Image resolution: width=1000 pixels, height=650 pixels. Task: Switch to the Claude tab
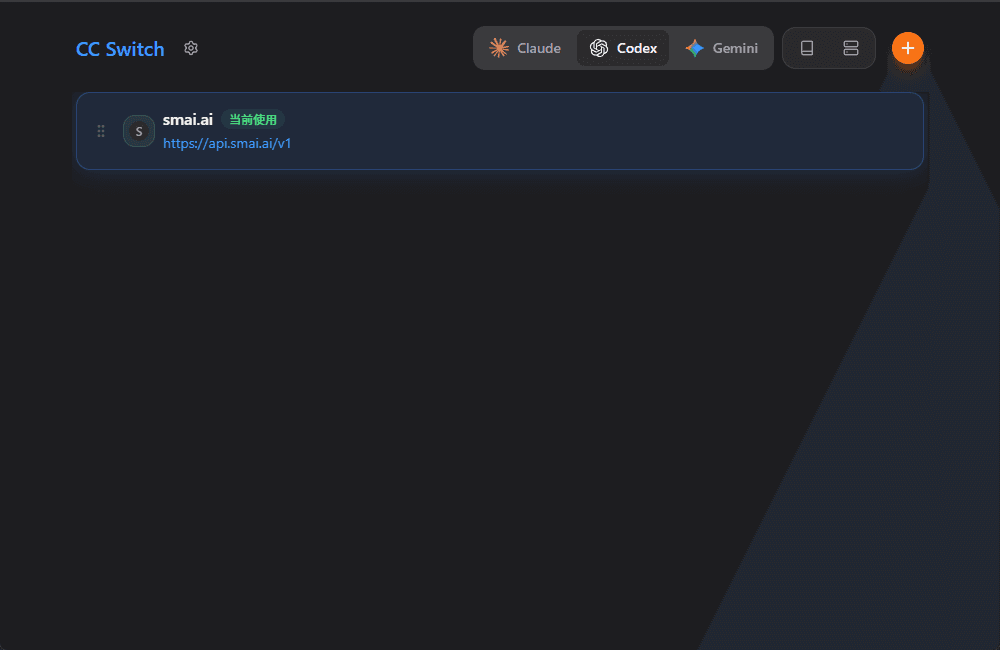pyautogui.click(x=538, y=48)
